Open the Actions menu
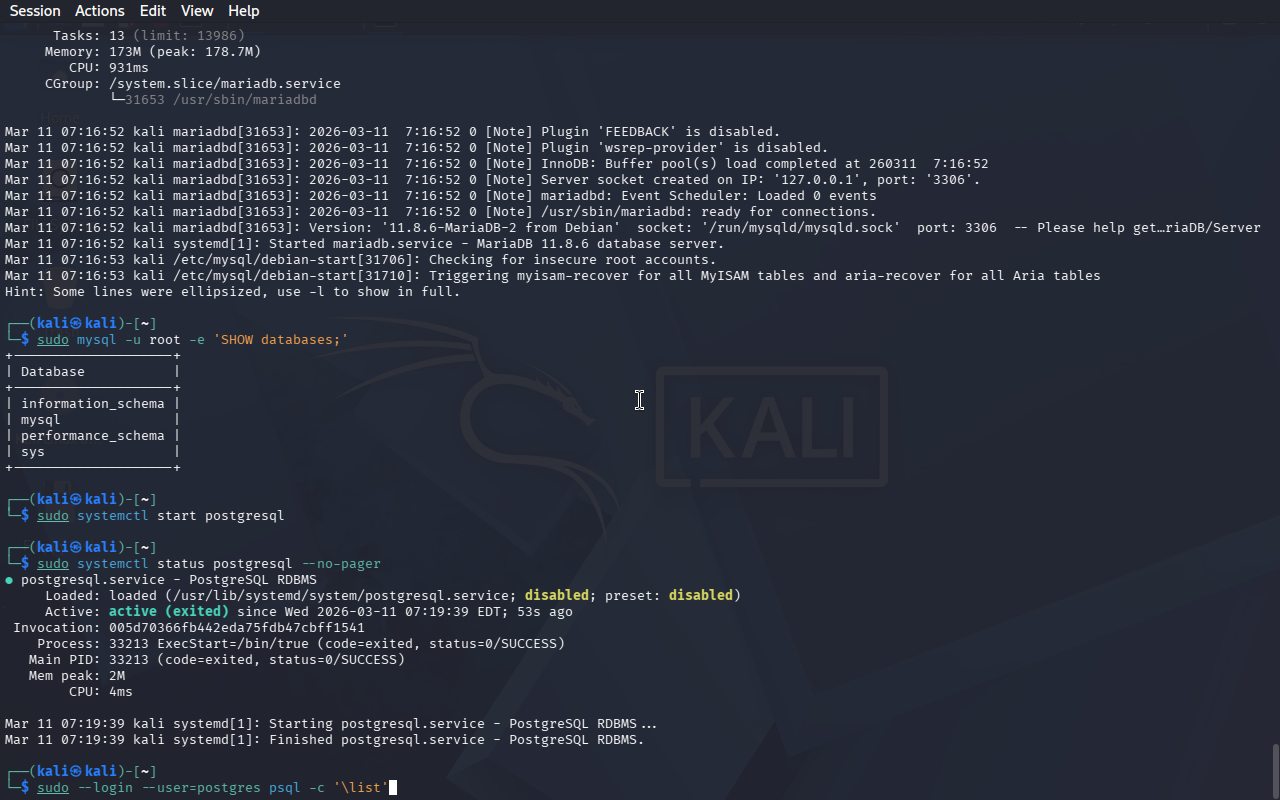 [100, 11]
